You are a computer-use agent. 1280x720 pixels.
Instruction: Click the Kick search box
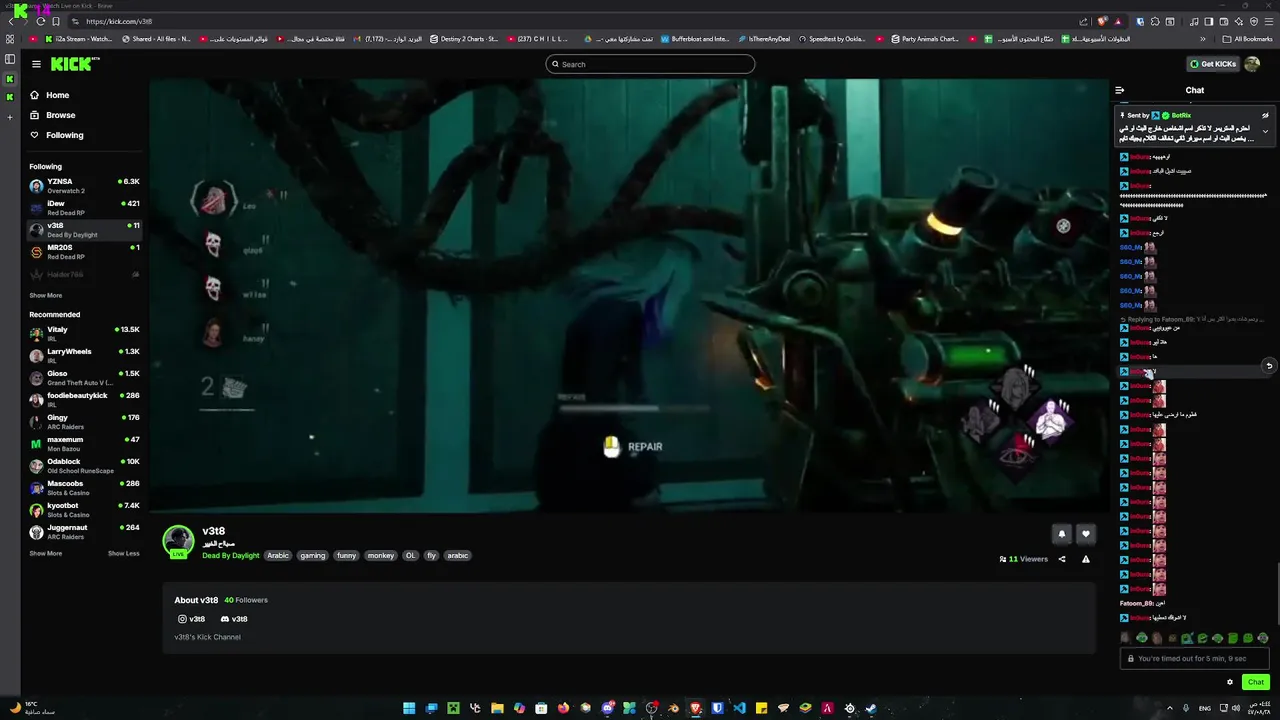point(650,64)
